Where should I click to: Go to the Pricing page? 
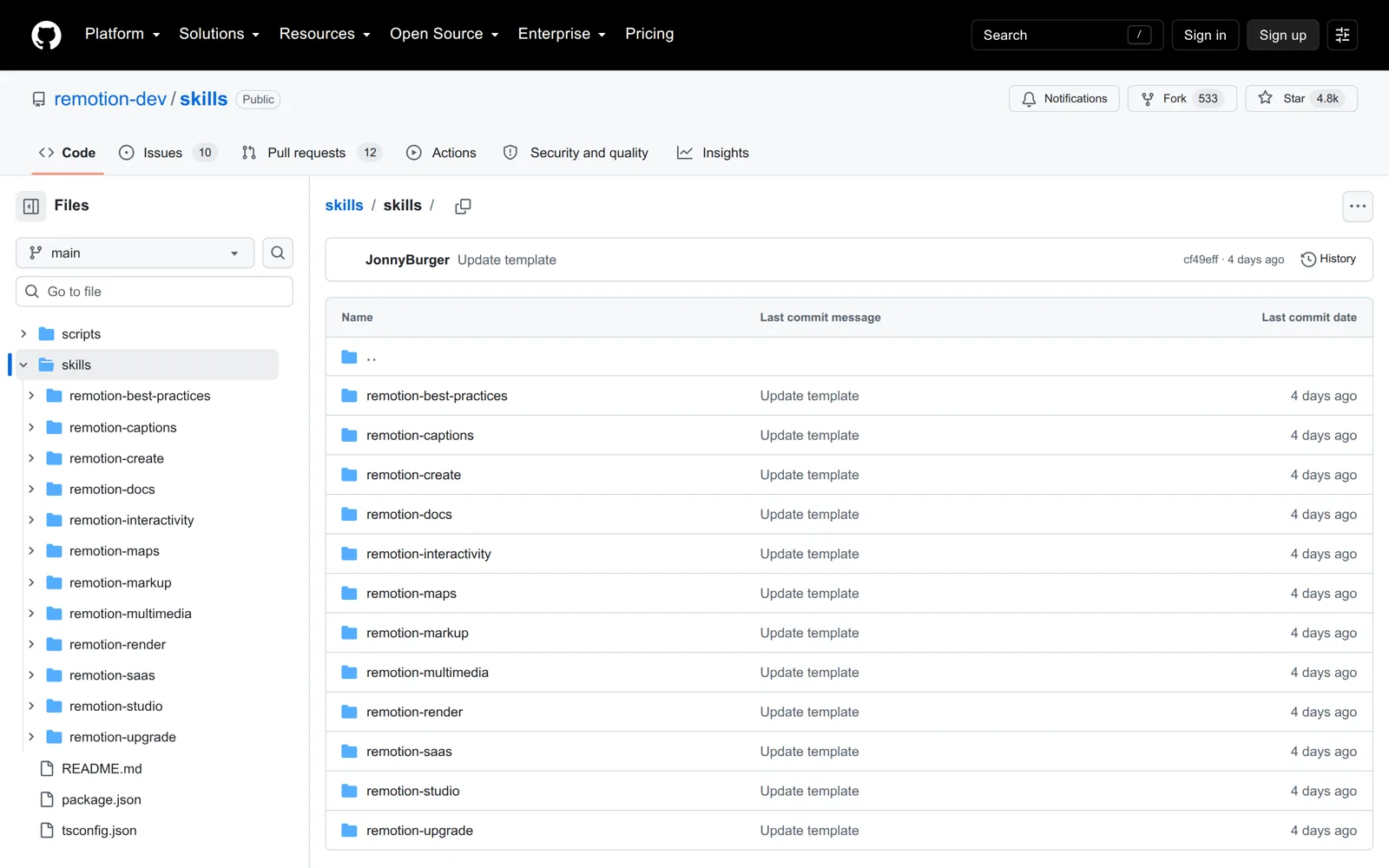(x=649, y=34)
